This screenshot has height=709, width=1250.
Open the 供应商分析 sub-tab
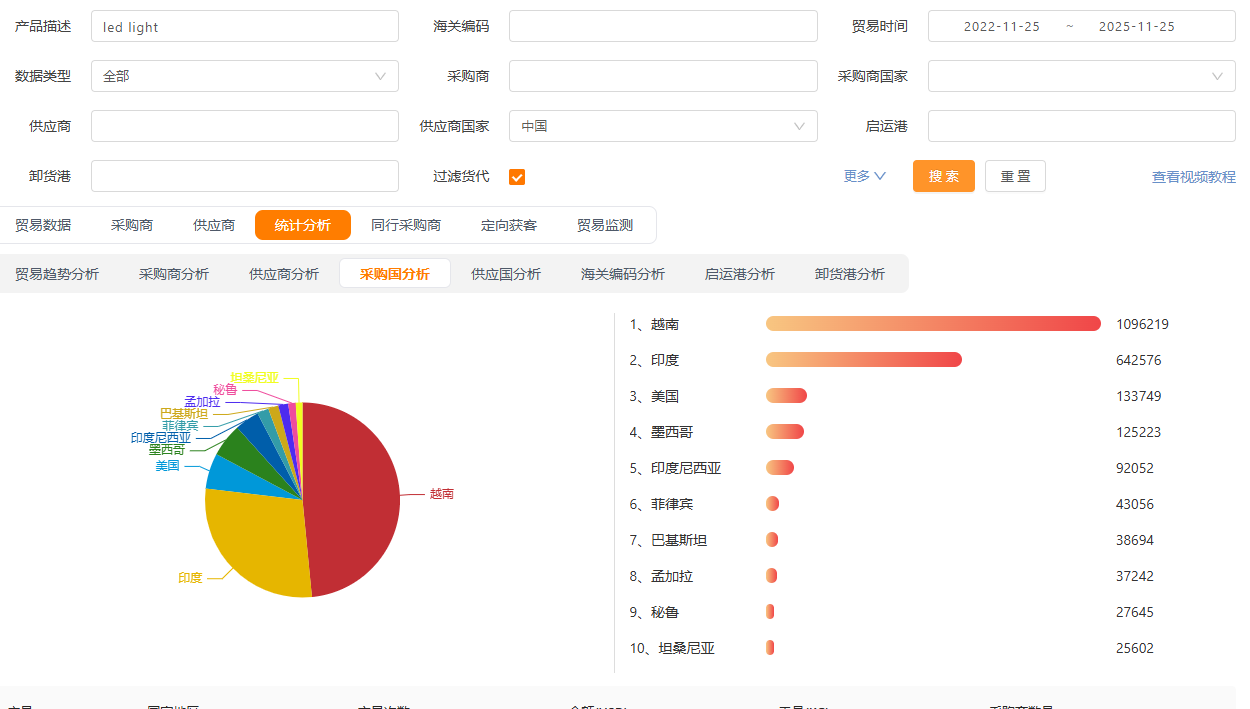284,274
